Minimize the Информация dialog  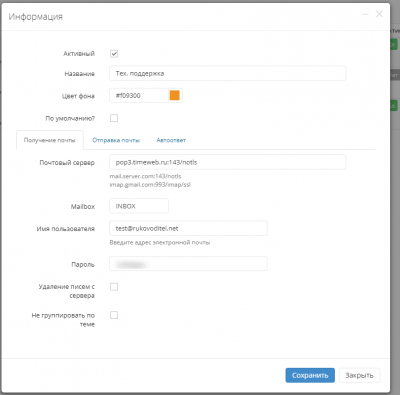coord(365,14)
